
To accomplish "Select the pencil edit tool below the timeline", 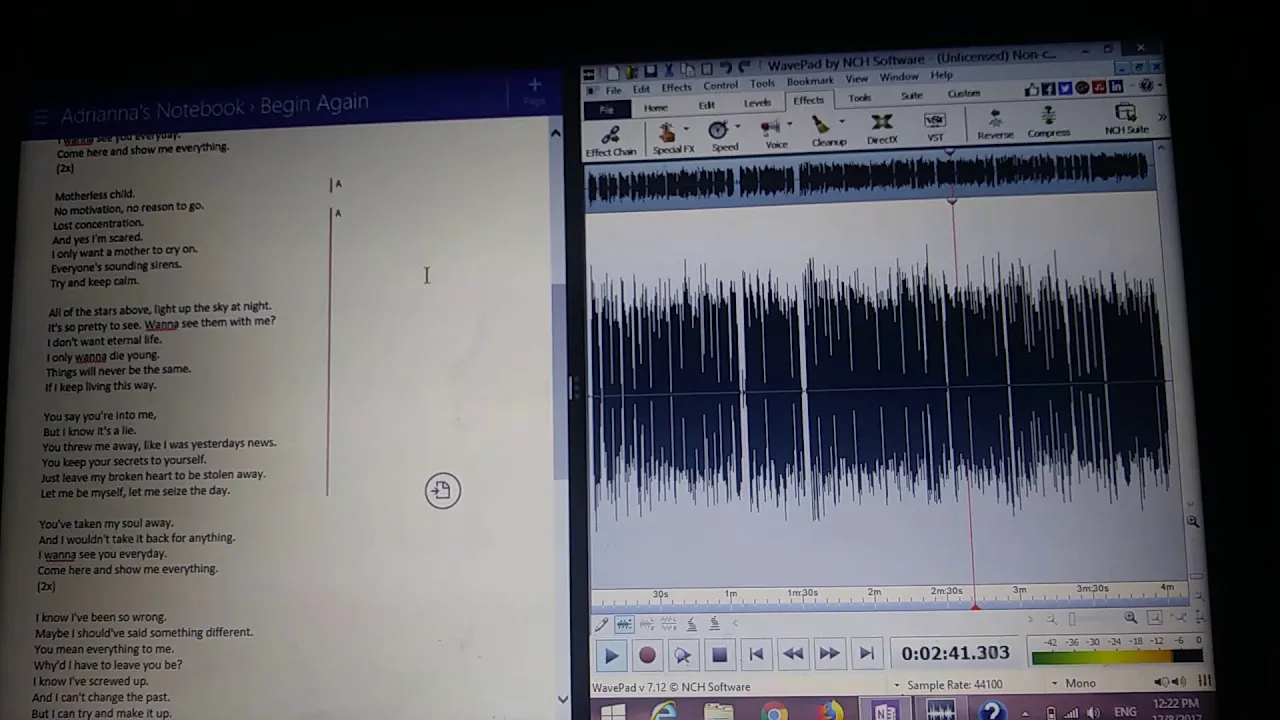I will tap(601, 625).
